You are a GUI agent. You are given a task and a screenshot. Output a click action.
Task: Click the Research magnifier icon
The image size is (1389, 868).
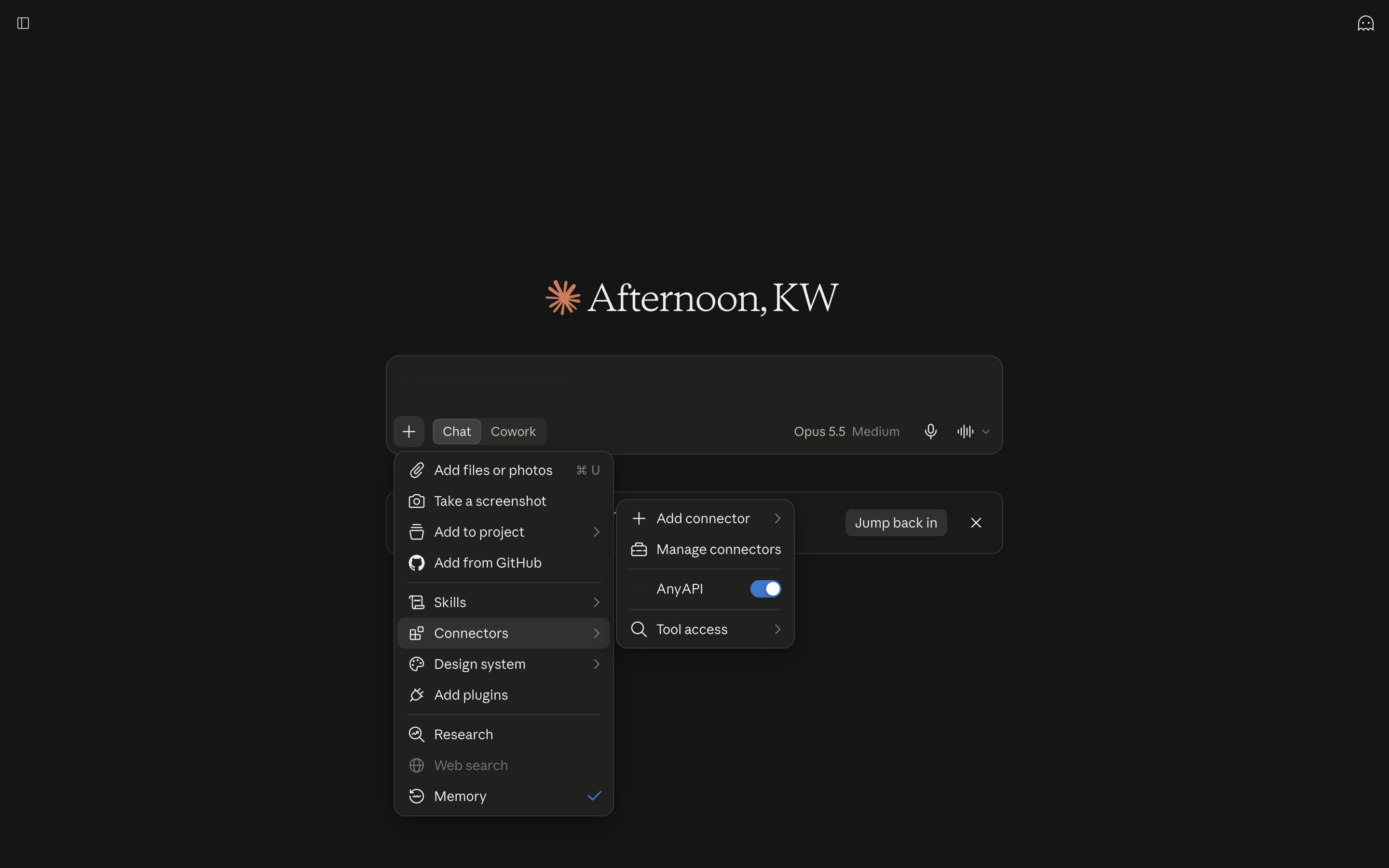tap(417, 734)
